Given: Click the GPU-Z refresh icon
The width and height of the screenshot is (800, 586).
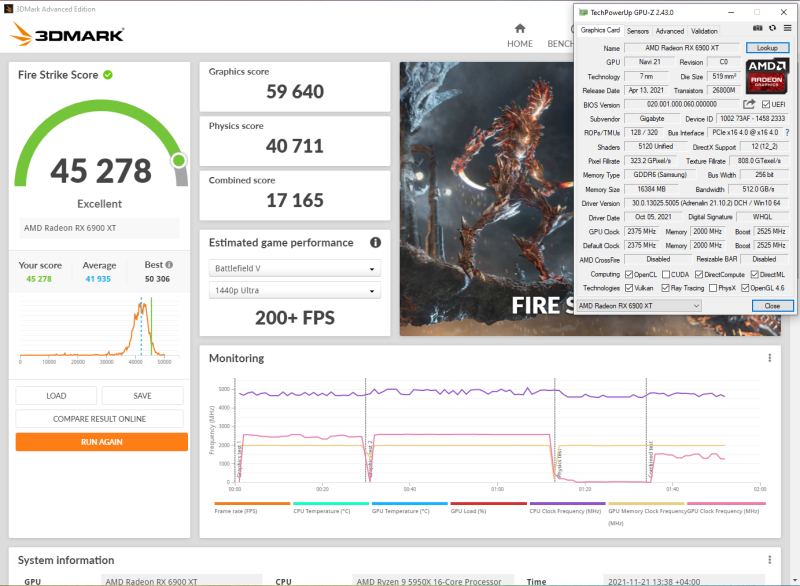Looking at the screenshot, I should tap(772, 28).
